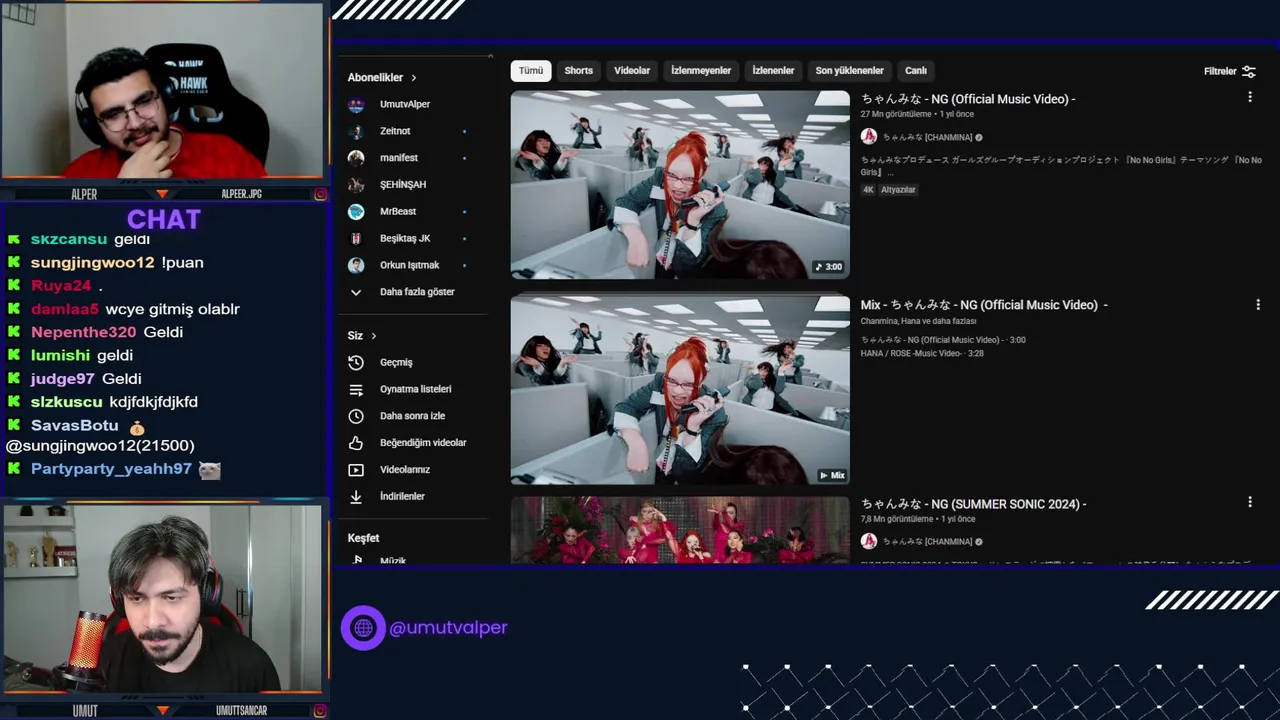Select the Canlı filter chip
The height and width of the screenshot is (720, 1280).
point(916,71)
